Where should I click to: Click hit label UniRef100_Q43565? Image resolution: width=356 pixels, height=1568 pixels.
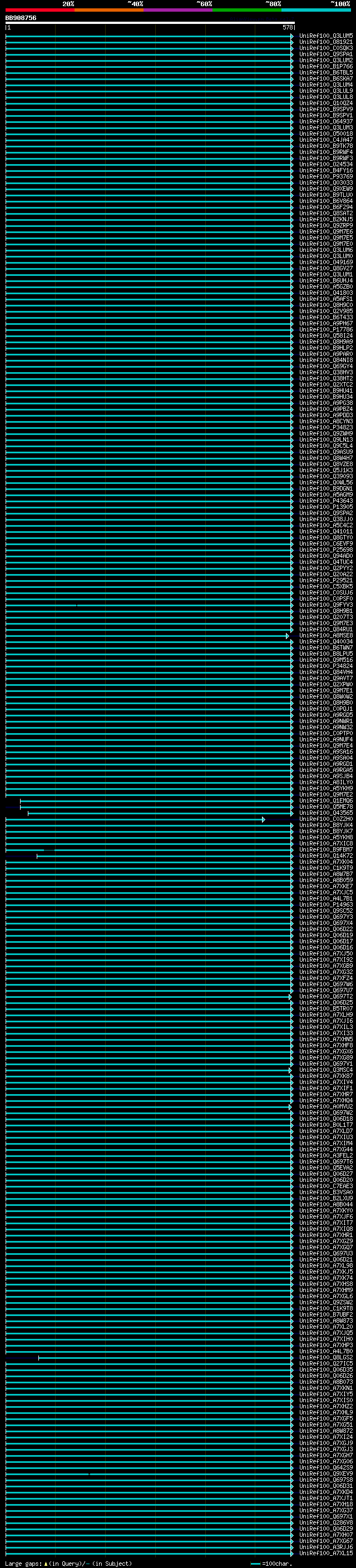(x=325, y=813)
